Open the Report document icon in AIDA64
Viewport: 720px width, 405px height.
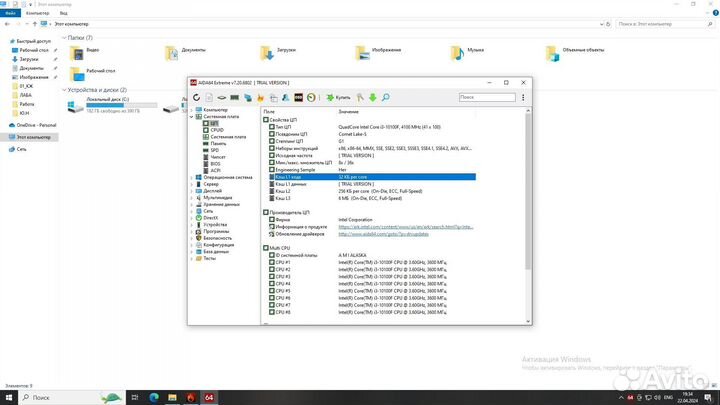[x=209, y=97]
